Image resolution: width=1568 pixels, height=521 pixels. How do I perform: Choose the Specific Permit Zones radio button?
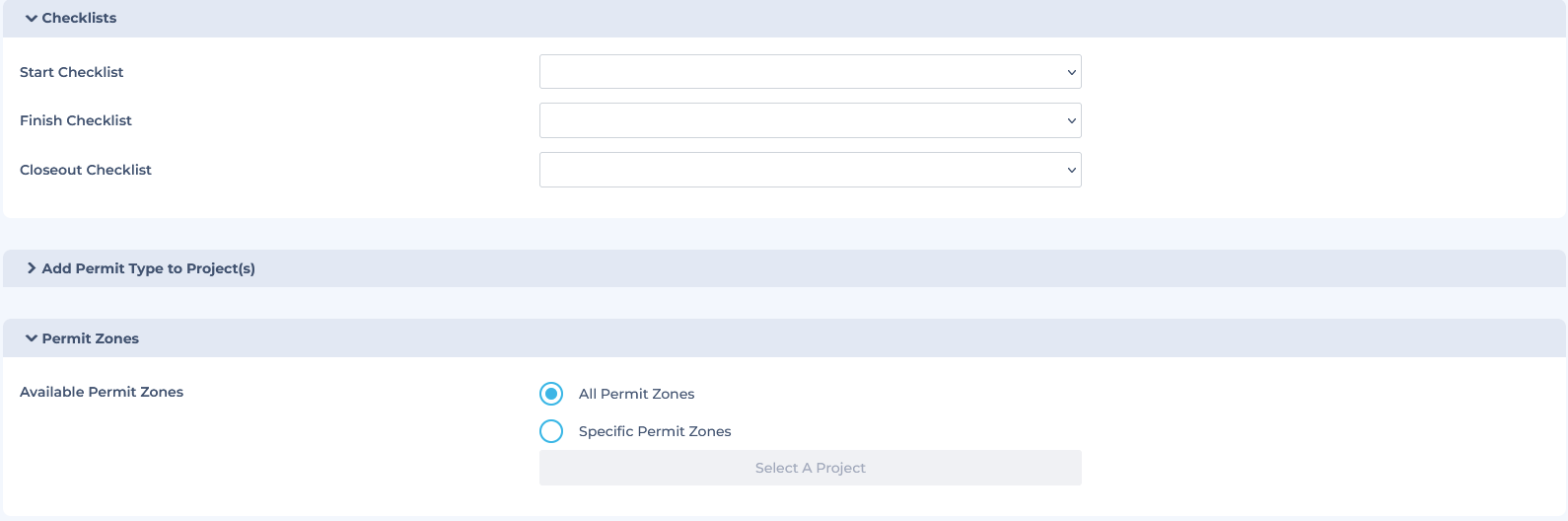551,431
